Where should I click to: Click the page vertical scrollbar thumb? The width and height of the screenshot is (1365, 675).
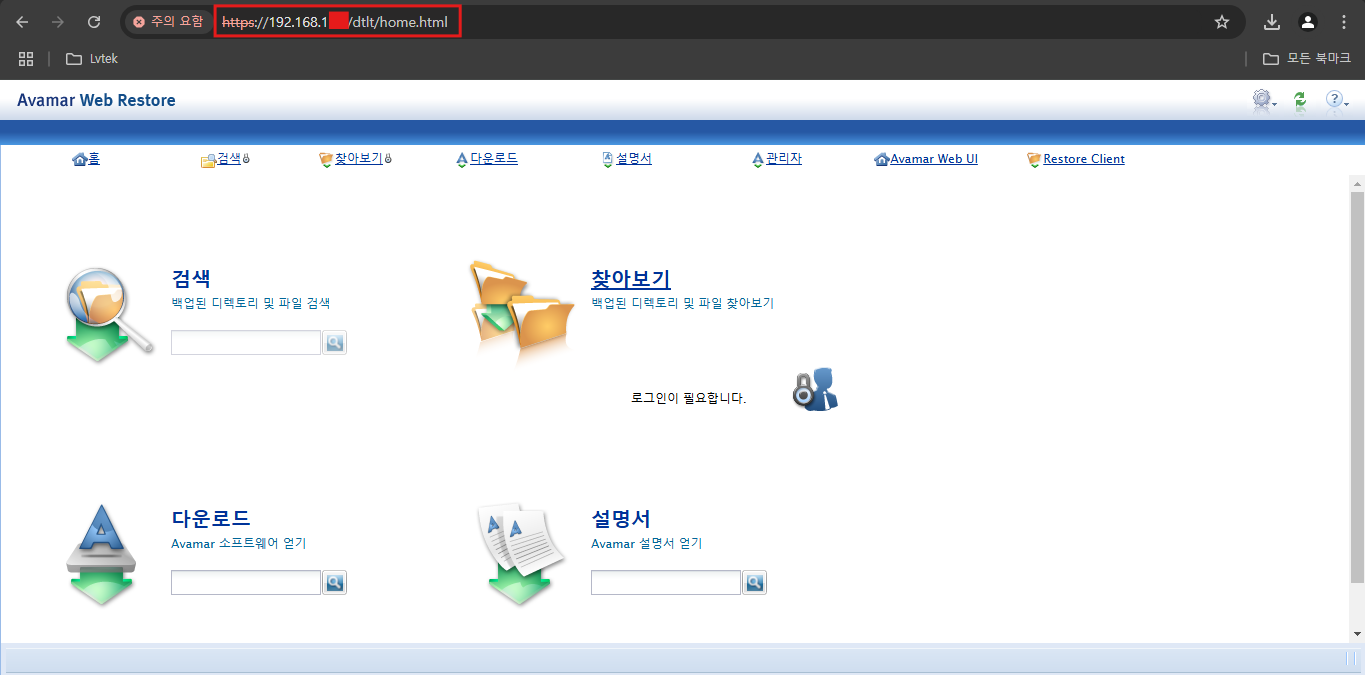tap(1357, 387)
